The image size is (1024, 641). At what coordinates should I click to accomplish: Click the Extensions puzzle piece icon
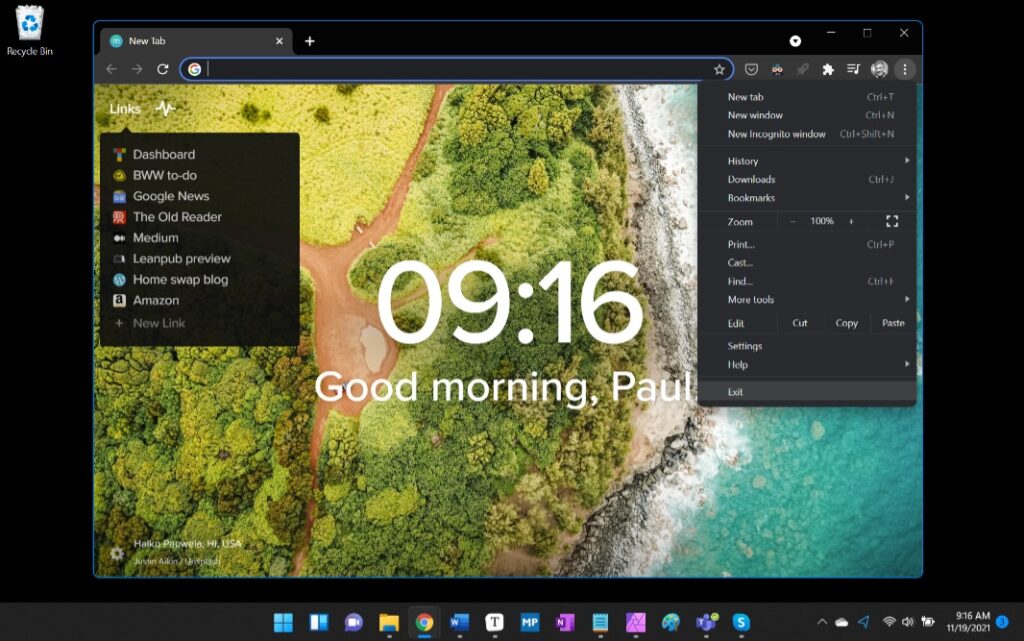click(x=829, y=69)
